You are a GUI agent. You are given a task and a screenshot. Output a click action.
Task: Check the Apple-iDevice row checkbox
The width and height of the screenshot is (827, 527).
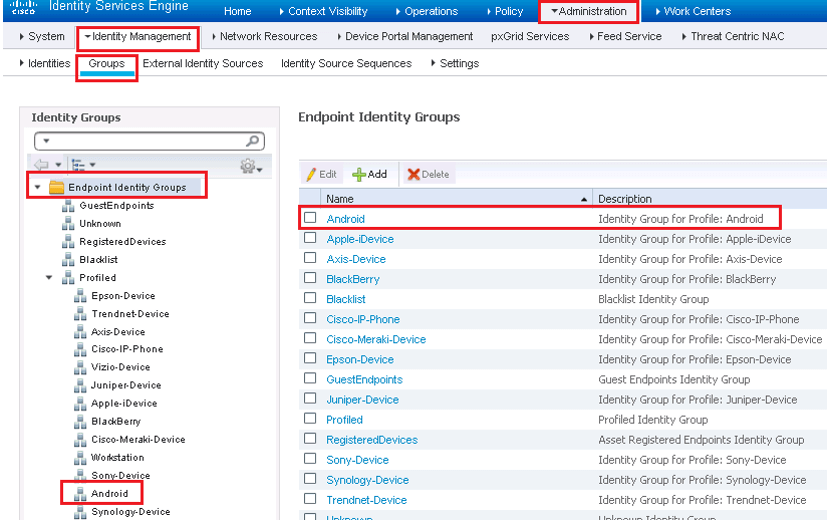[310, 238]
